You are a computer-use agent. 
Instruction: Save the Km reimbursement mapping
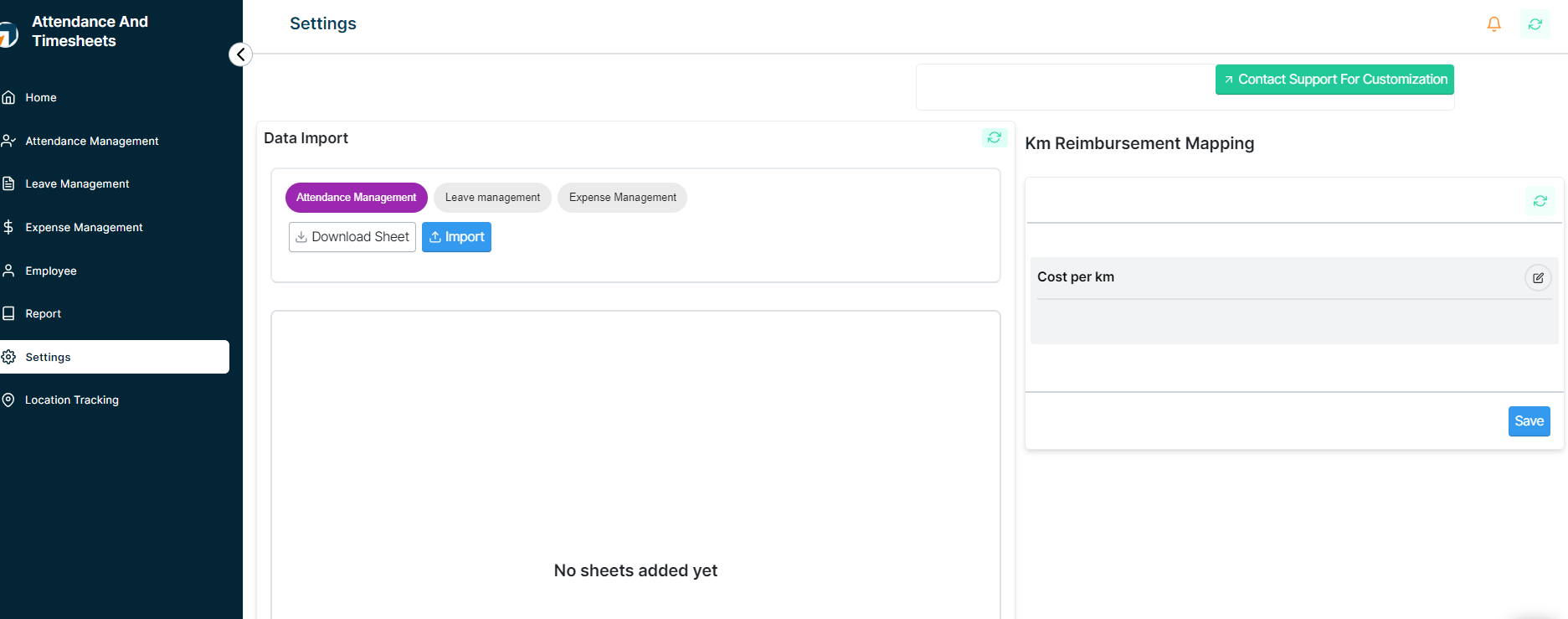coord(1529,421)
